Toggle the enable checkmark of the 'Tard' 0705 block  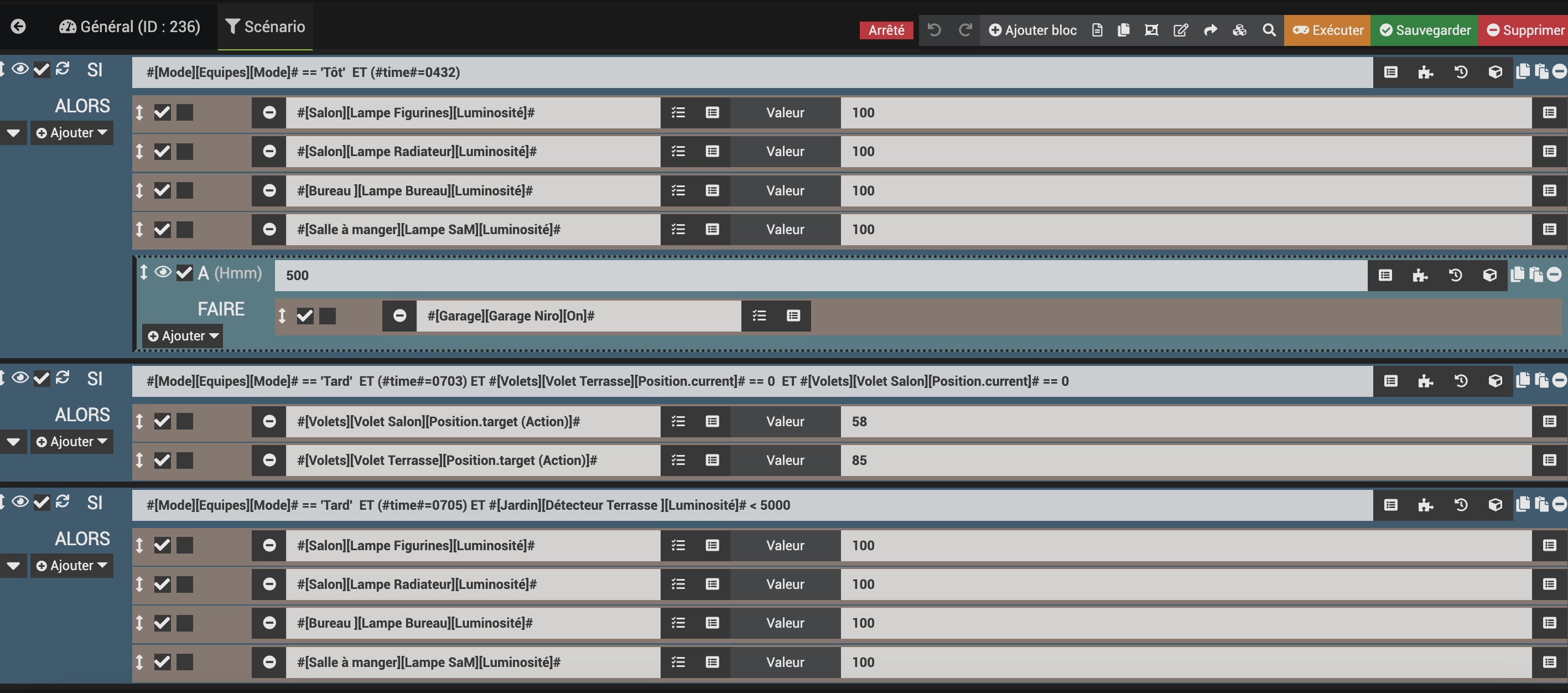[41, 503]
